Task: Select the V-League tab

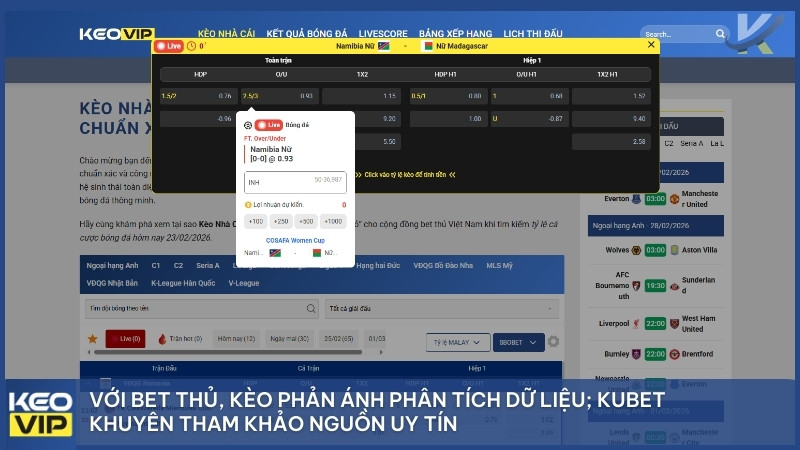Action: coord(244,283)
